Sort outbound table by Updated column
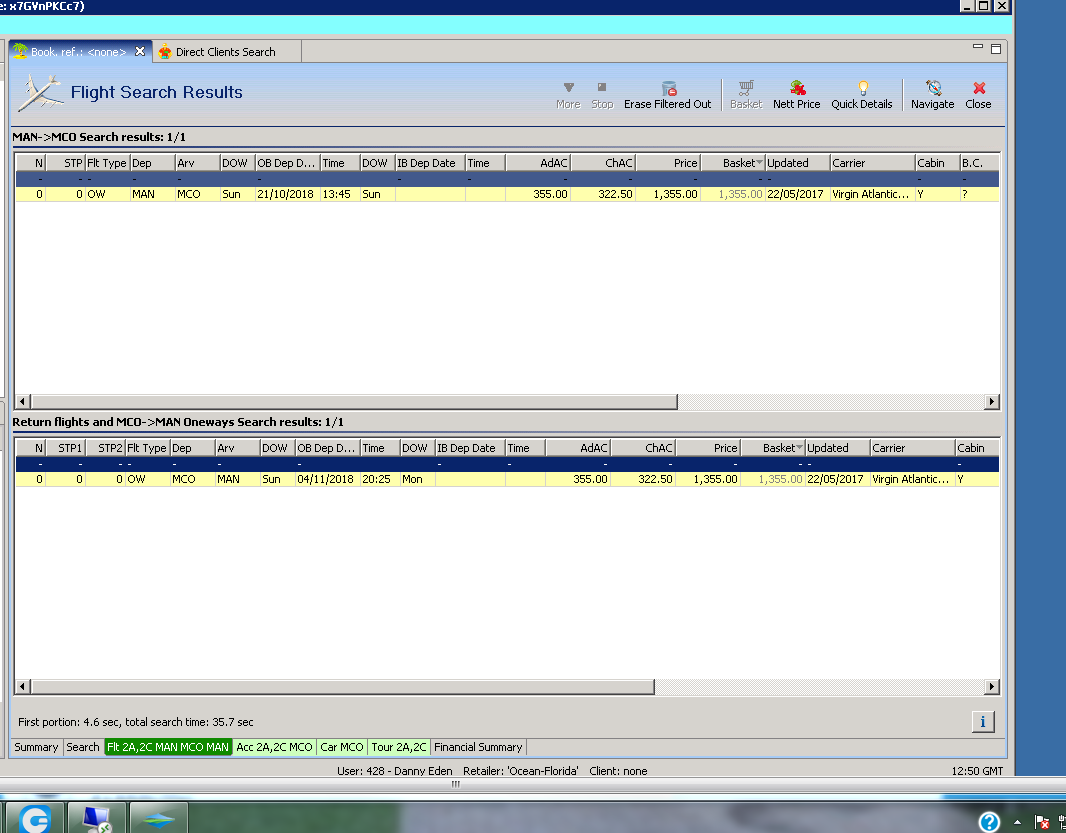This screenshot has width=1066, height=833. pyautogui.click(x=798, y=163)
